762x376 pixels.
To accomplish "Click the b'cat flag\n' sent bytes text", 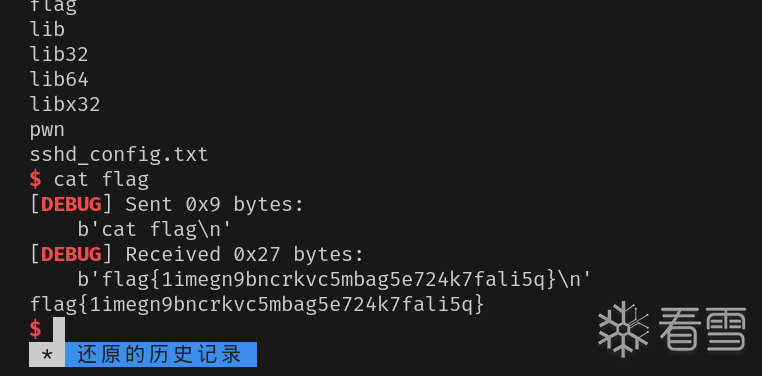I will (x=154, y=229).
